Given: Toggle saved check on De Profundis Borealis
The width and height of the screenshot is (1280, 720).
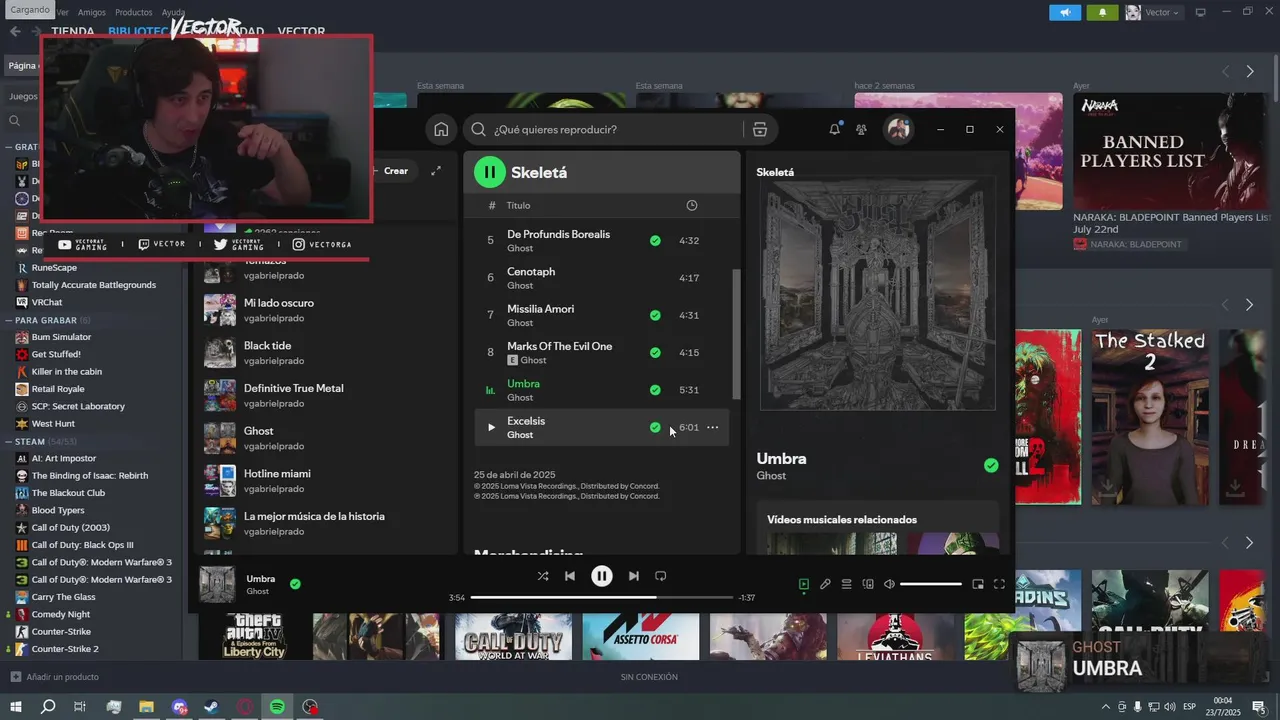Looking at the screenshot, I should [x=655, y=240].
